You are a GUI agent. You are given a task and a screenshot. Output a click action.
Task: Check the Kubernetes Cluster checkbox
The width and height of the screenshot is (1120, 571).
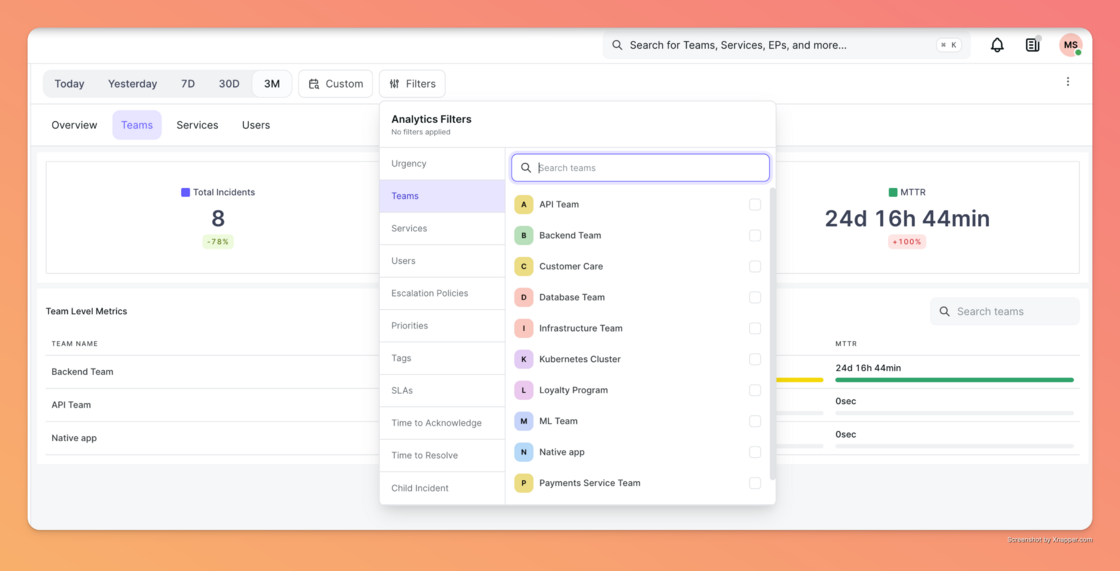(755, 359)
